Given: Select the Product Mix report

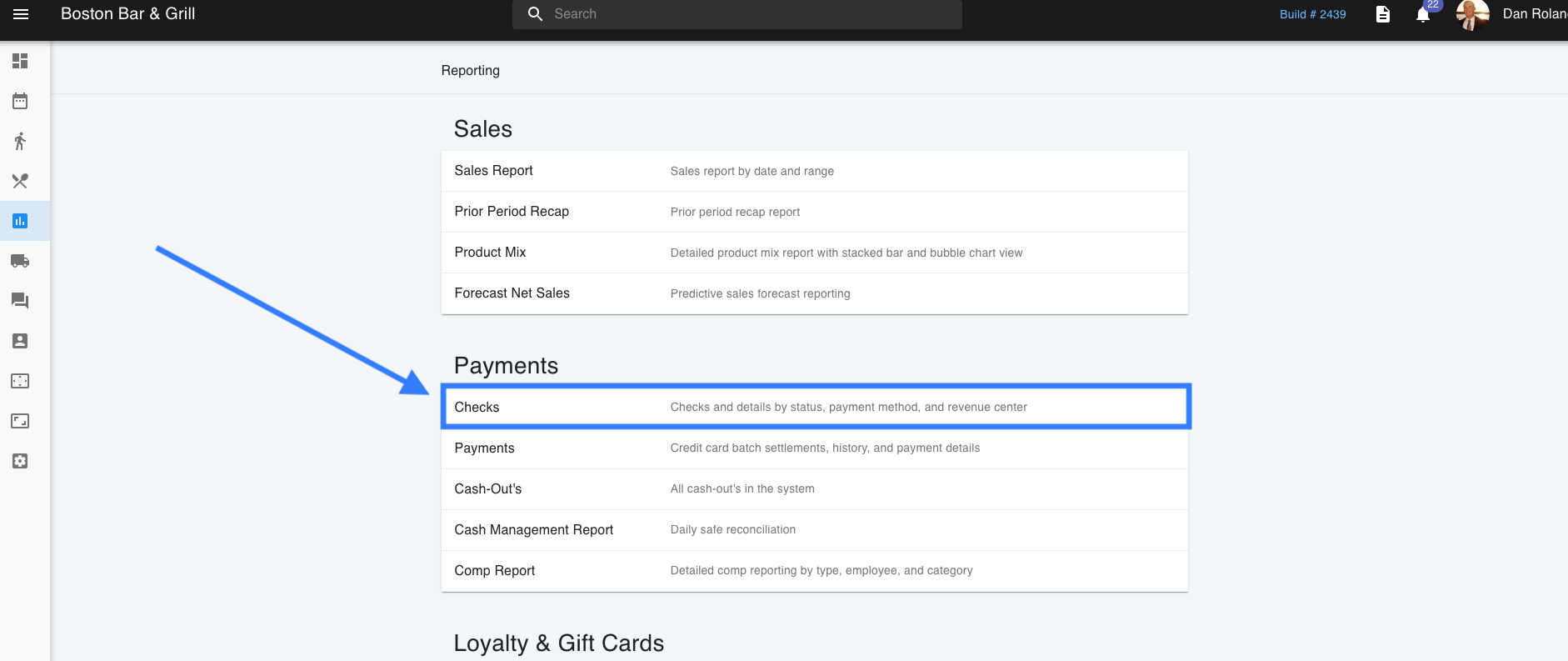Looking at the screenshot, I should pyautogui.click(x=490, y=253).
